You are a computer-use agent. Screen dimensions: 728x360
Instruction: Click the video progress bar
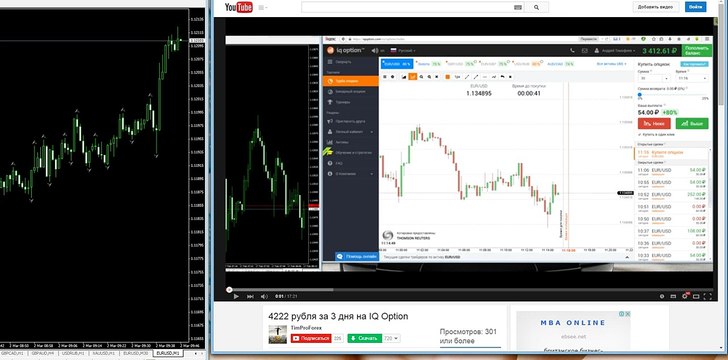(x=469, y=289)
